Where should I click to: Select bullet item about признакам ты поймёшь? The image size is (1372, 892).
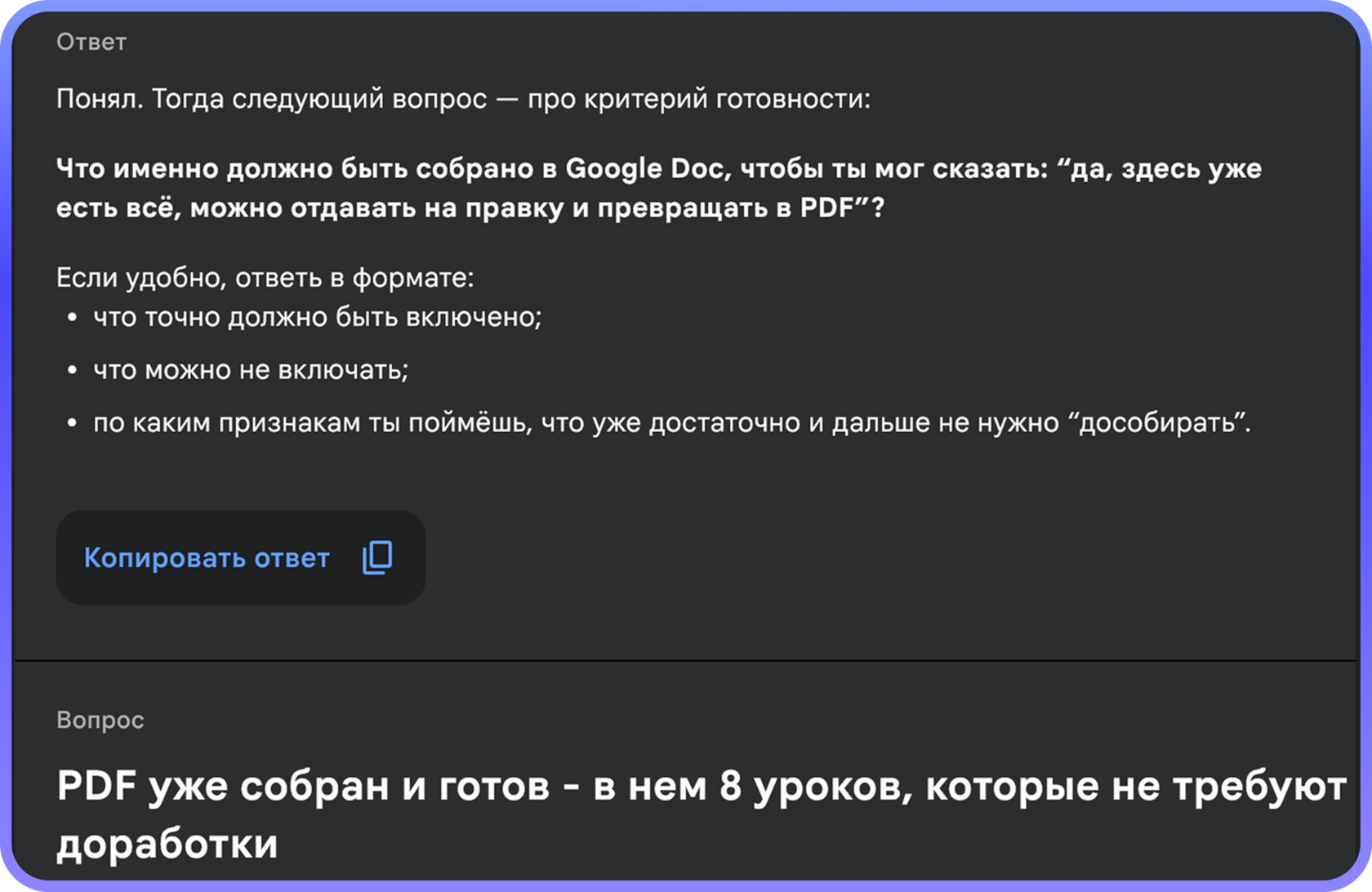click(672, 422)
